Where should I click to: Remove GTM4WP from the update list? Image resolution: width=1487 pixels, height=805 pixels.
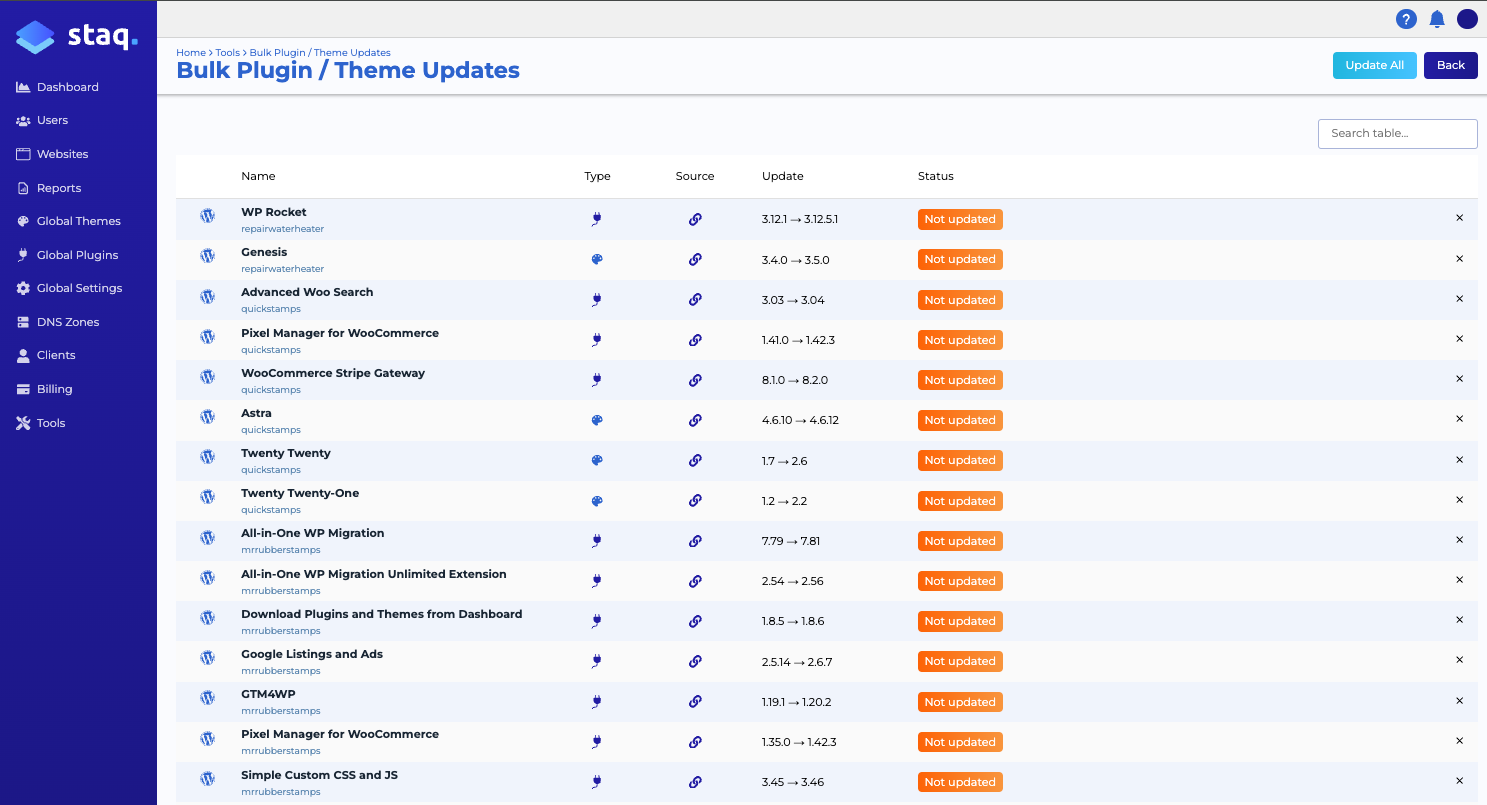1459,701
